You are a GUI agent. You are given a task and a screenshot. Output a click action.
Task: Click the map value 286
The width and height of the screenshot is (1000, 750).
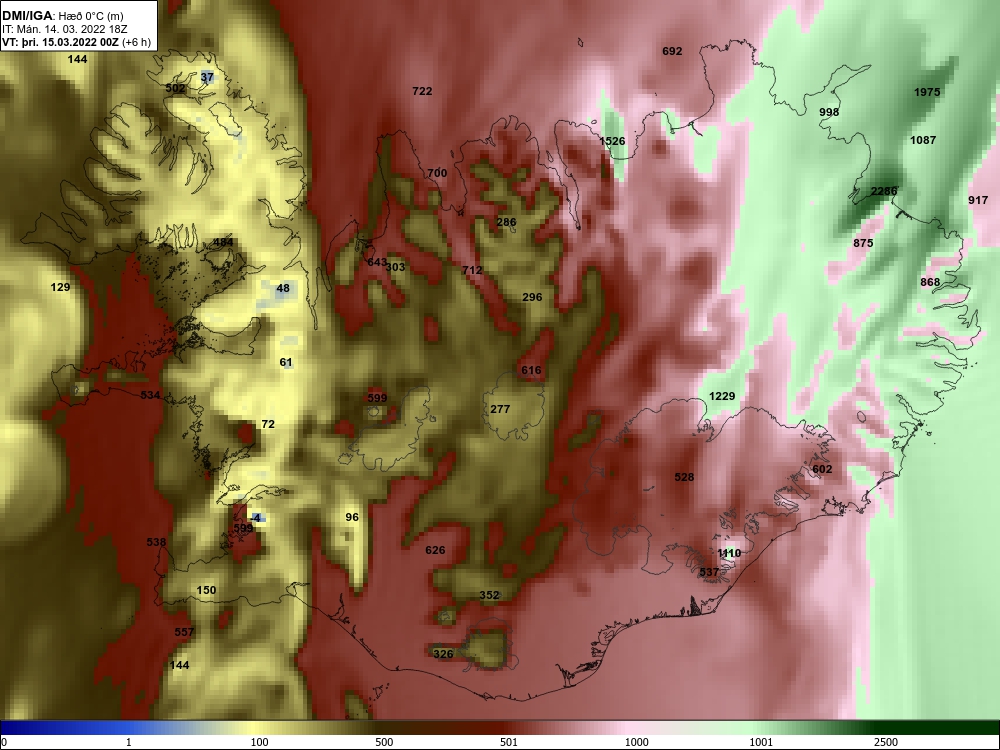click(506, 223)
